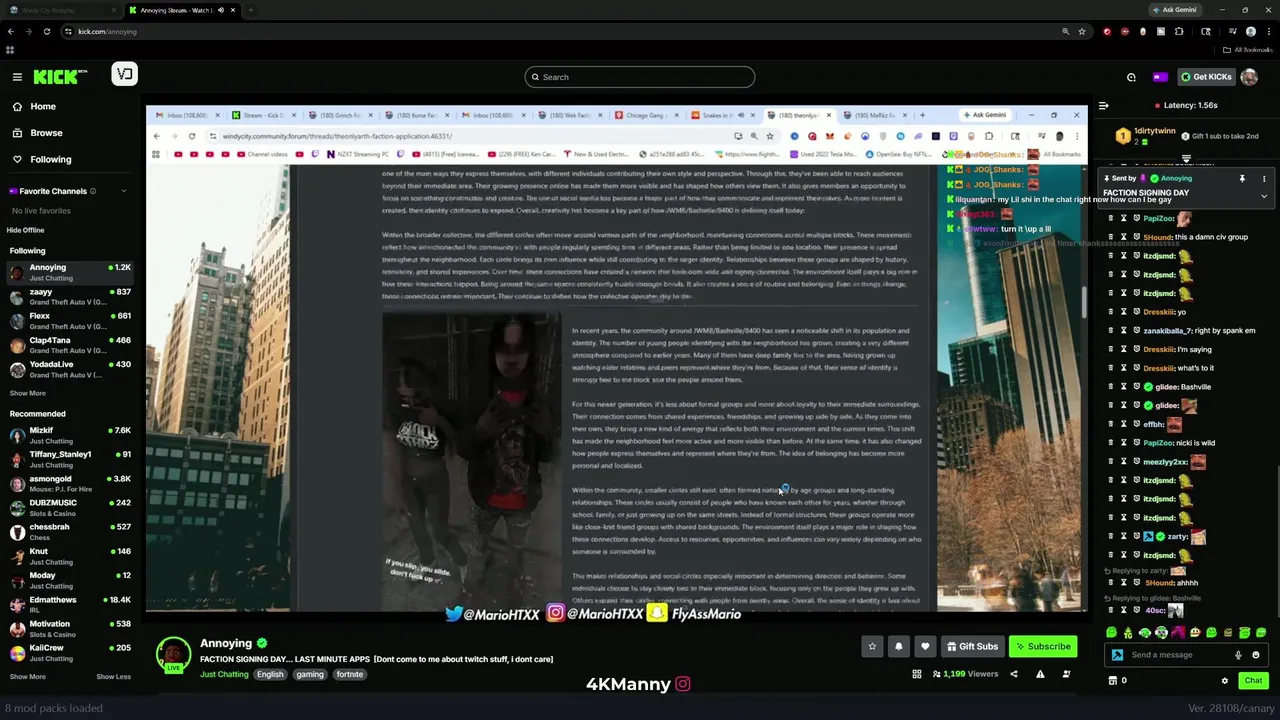Collapse Favorite Channels section

[124, 191]
